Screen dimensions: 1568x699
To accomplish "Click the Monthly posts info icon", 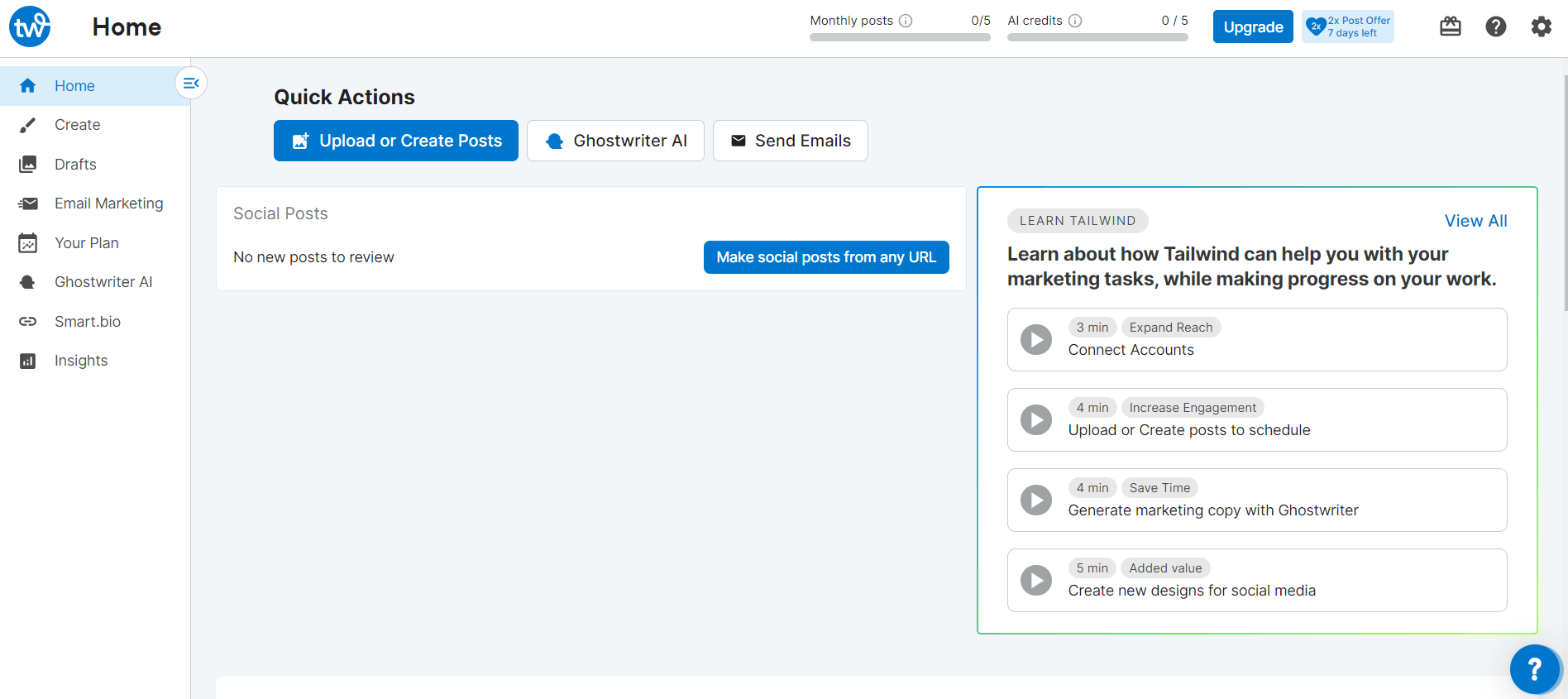I will click(906, 21).
